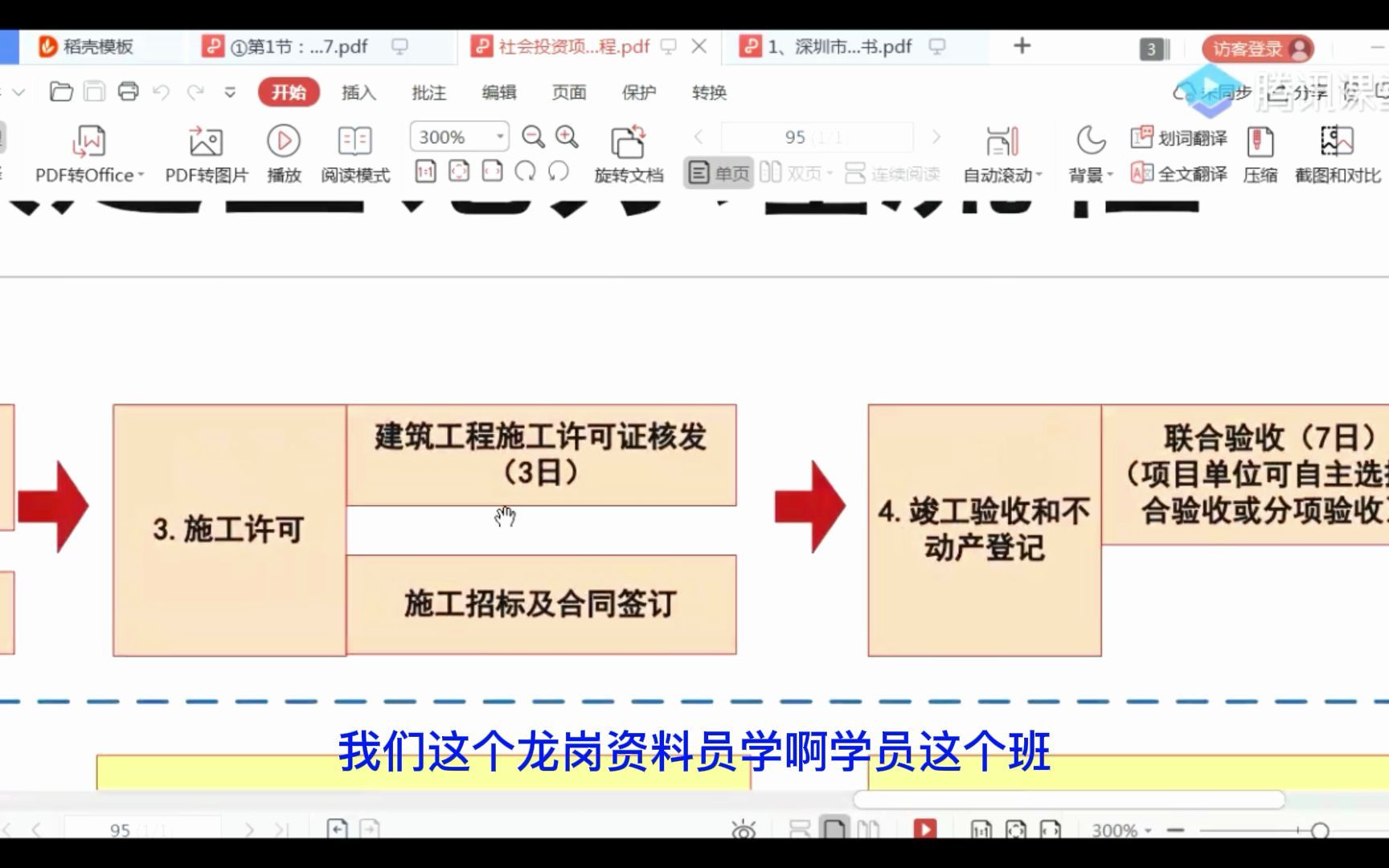Expand 双页 view options arrow

(x=829, y=174)
